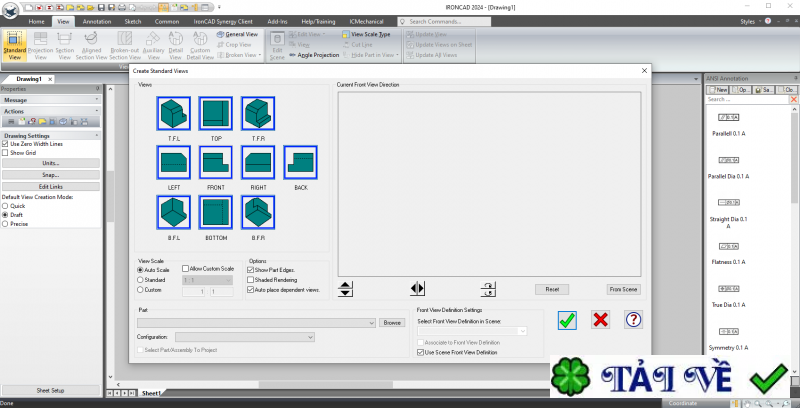This screenshot has width=800, height=408.
Task: Click Aligned Section View ribbon icon
Action: (91, 45)
